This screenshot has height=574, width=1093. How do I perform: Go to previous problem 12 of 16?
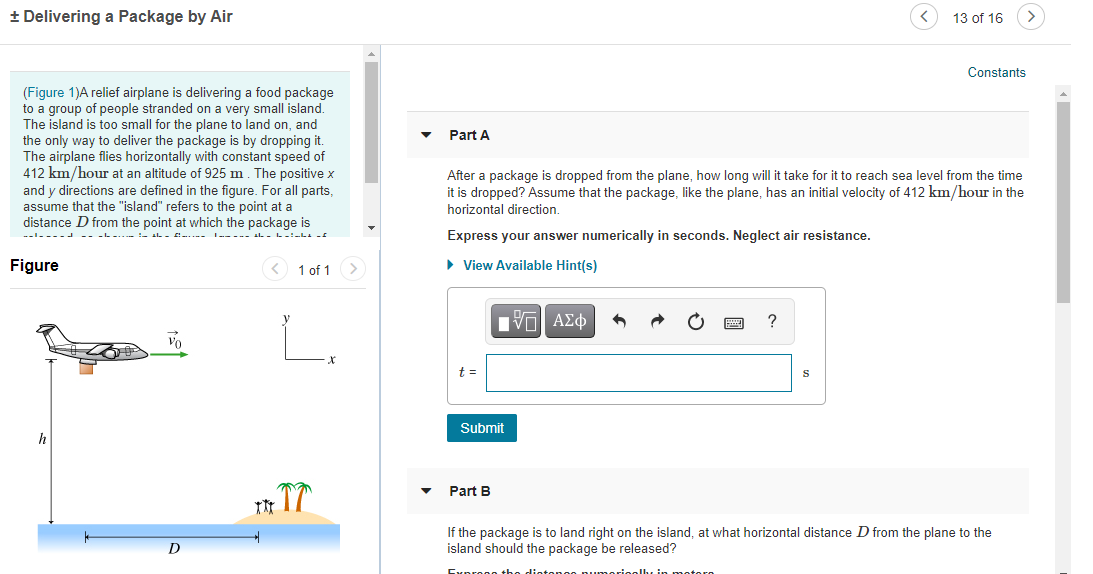point(924,17)
